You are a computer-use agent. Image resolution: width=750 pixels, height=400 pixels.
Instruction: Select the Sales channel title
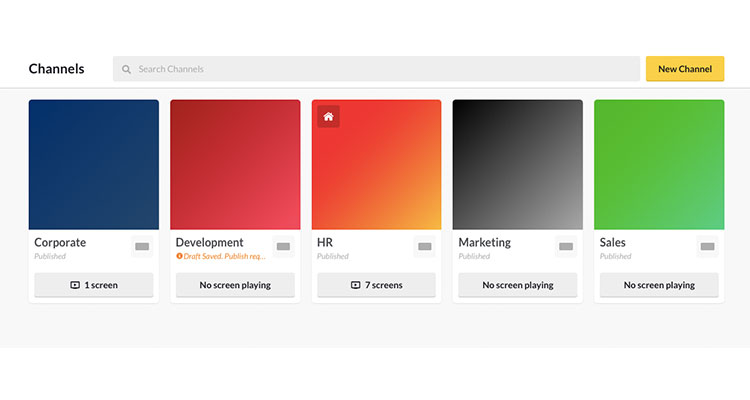tap(613, 243)
